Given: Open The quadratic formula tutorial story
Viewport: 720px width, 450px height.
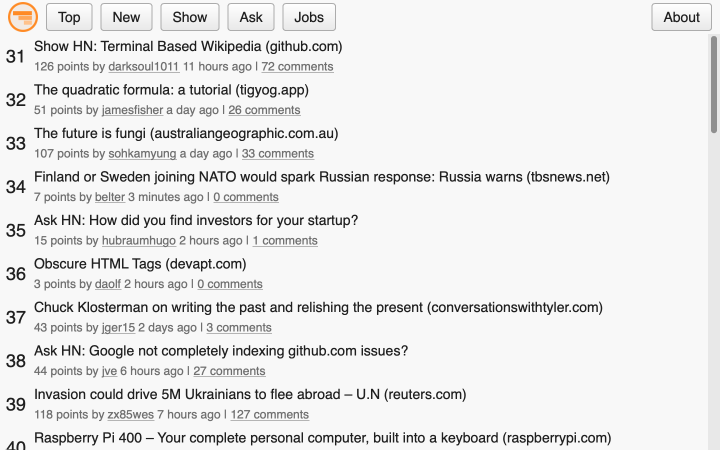Looking at the screenshot, I should pyautogui.click(x=171, y=90).
